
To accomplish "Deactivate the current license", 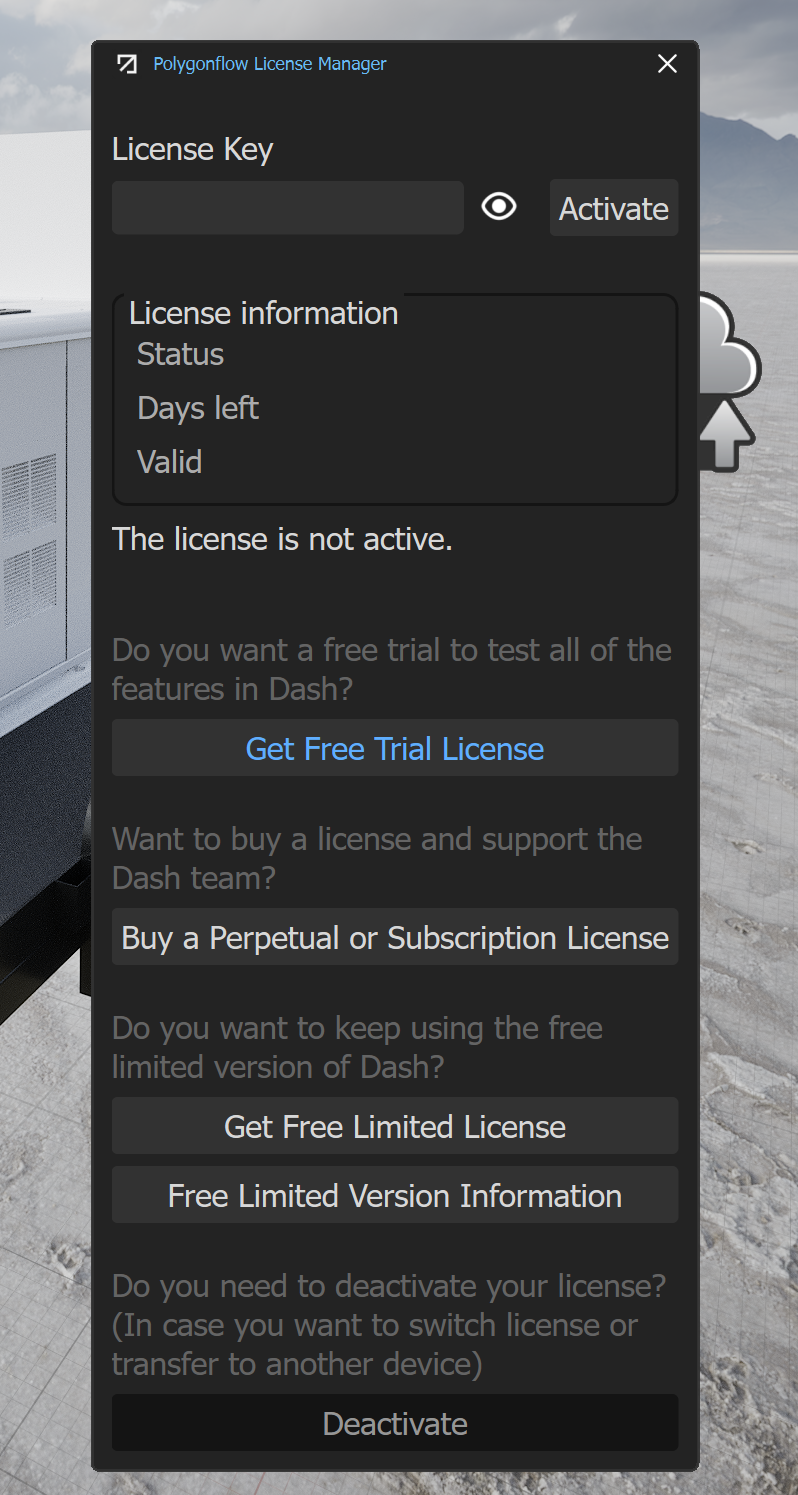I will (x=395, y=1423).
